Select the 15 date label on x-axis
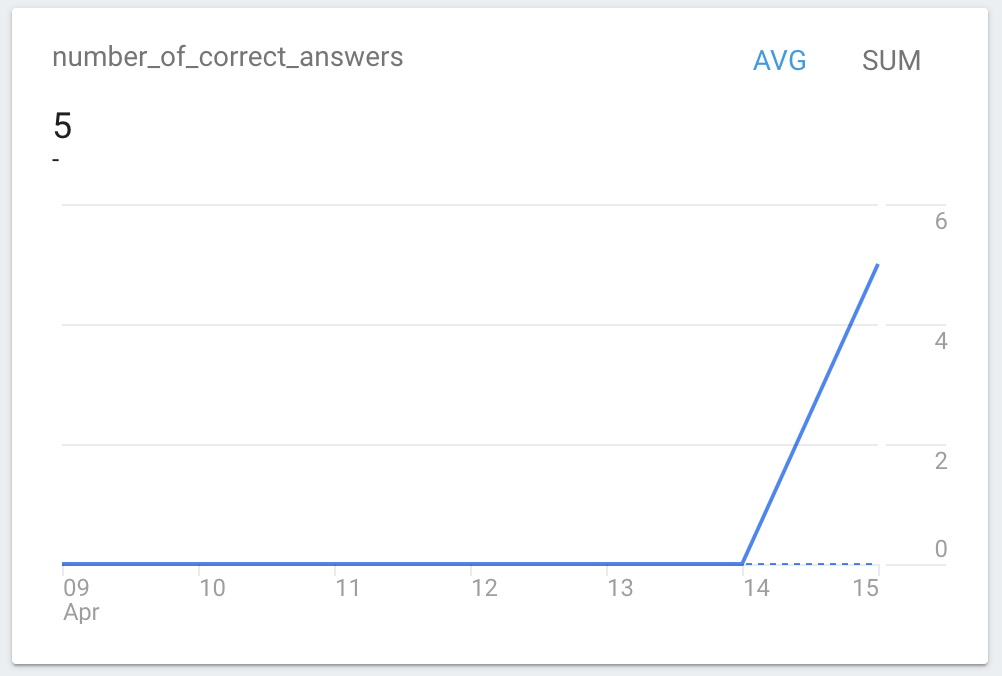Screen dimensions: 1002x676 click(866, 588)
